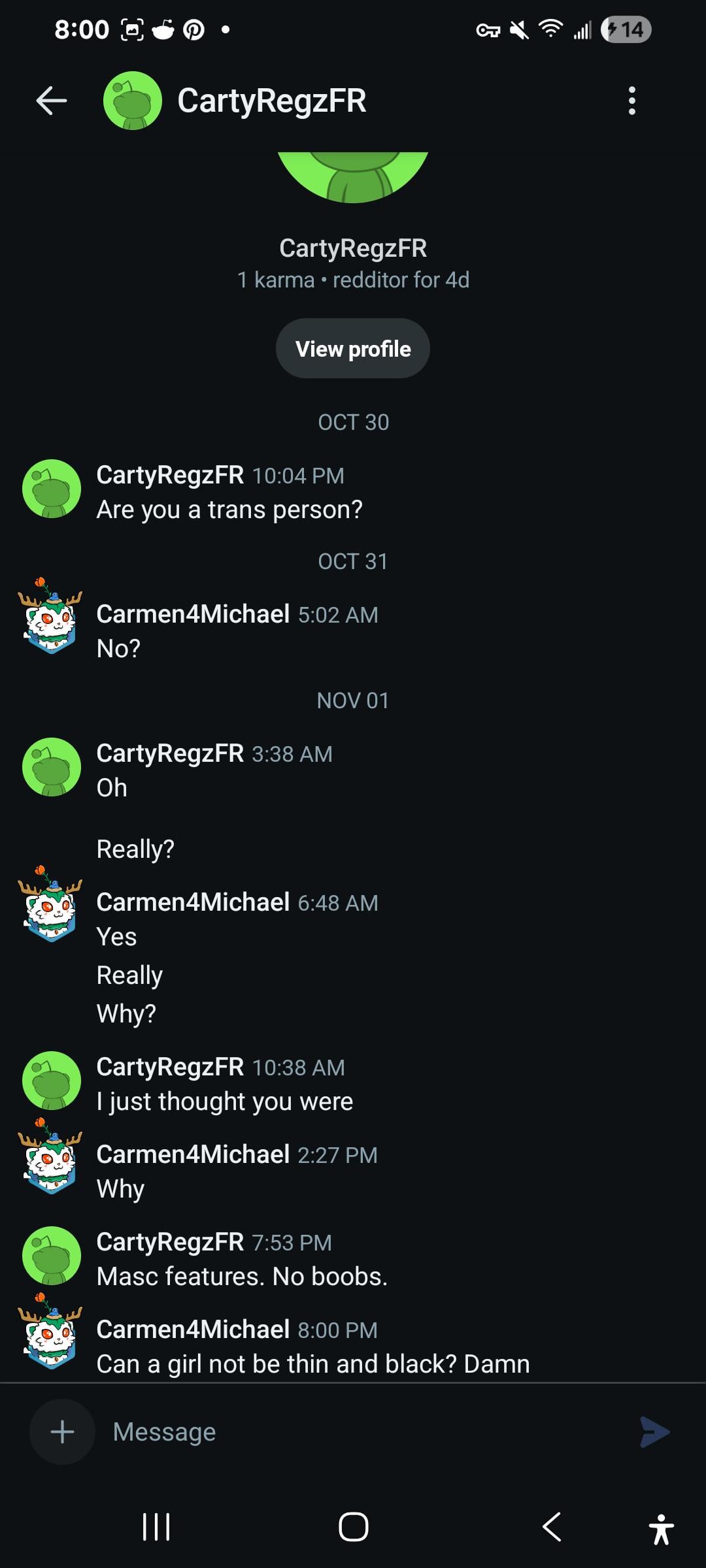Tap CartyRegzFR title in the header
The width and height of the screenshot is (706, 1568).
tap(272, 101)
